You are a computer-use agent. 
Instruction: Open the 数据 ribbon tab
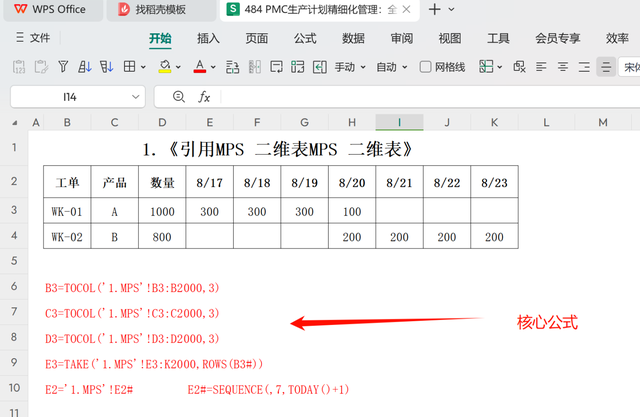pos(353,38)
